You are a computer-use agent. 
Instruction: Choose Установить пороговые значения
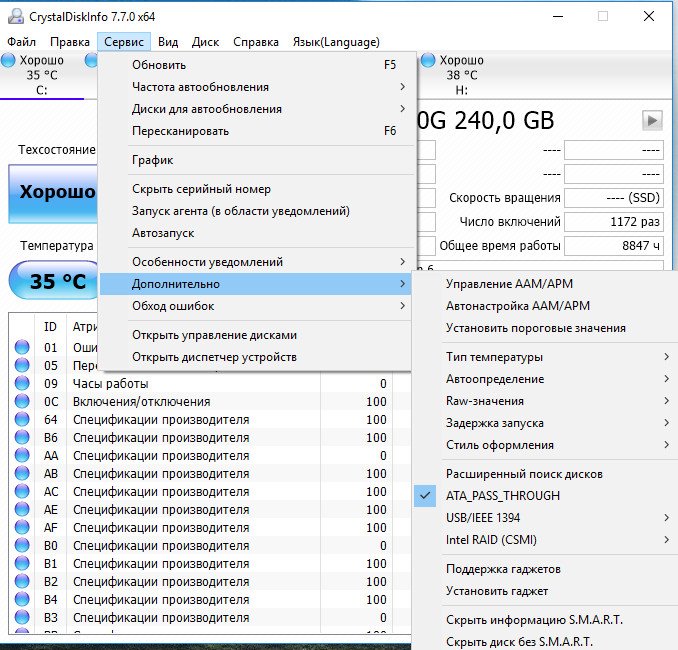[545, 328]
